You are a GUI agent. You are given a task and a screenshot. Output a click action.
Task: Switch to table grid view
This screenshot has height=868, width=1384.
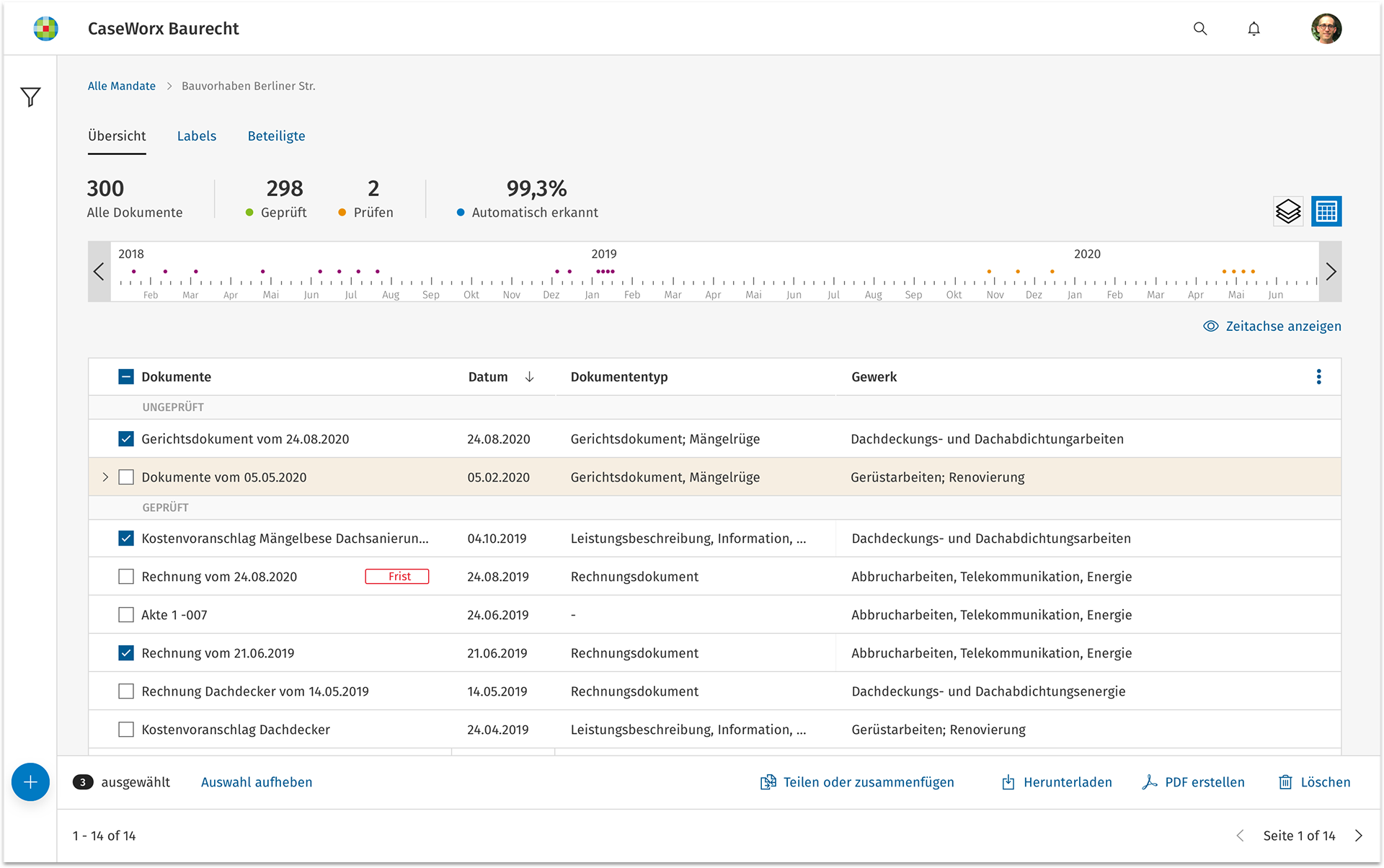(1326, 211)
